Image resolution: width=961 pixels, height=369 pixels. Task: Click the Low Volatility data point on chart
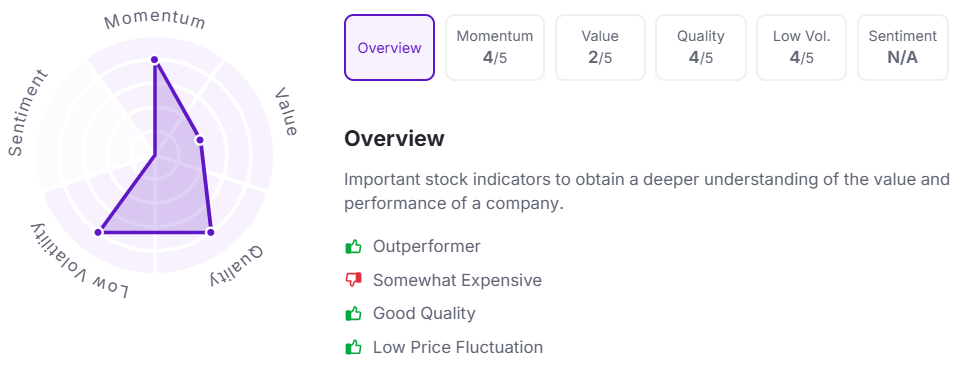(98, 232)
